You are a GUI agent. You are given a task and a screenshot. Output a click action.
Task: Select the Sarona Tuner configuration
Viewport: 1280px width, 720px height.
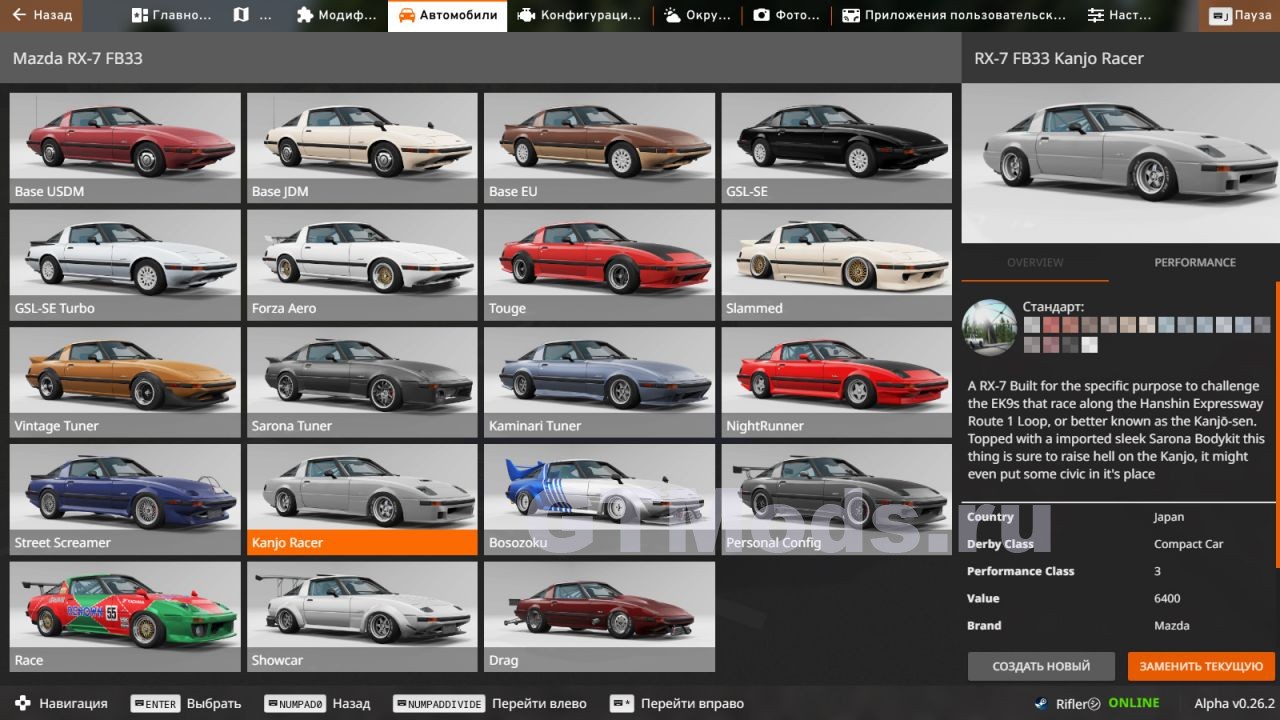(362, 383)
